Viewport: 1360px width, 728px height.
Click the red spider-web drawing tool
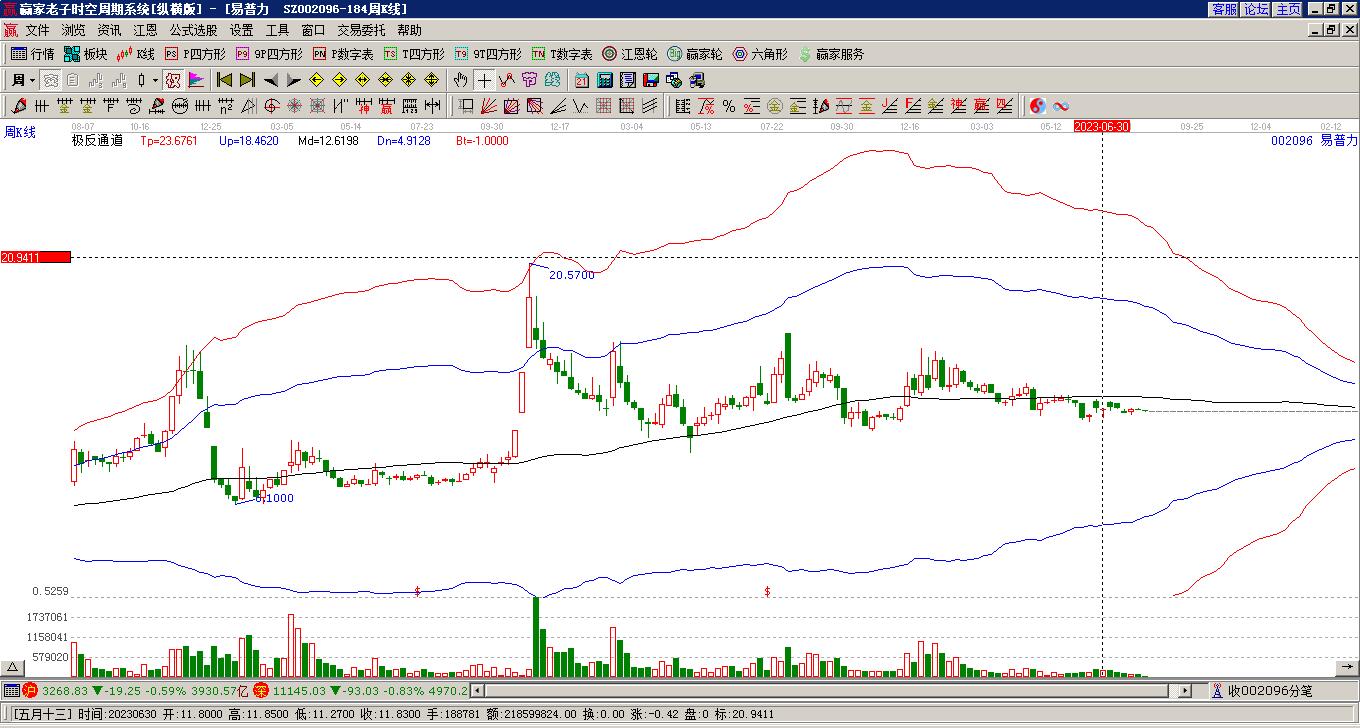(295, 106)
